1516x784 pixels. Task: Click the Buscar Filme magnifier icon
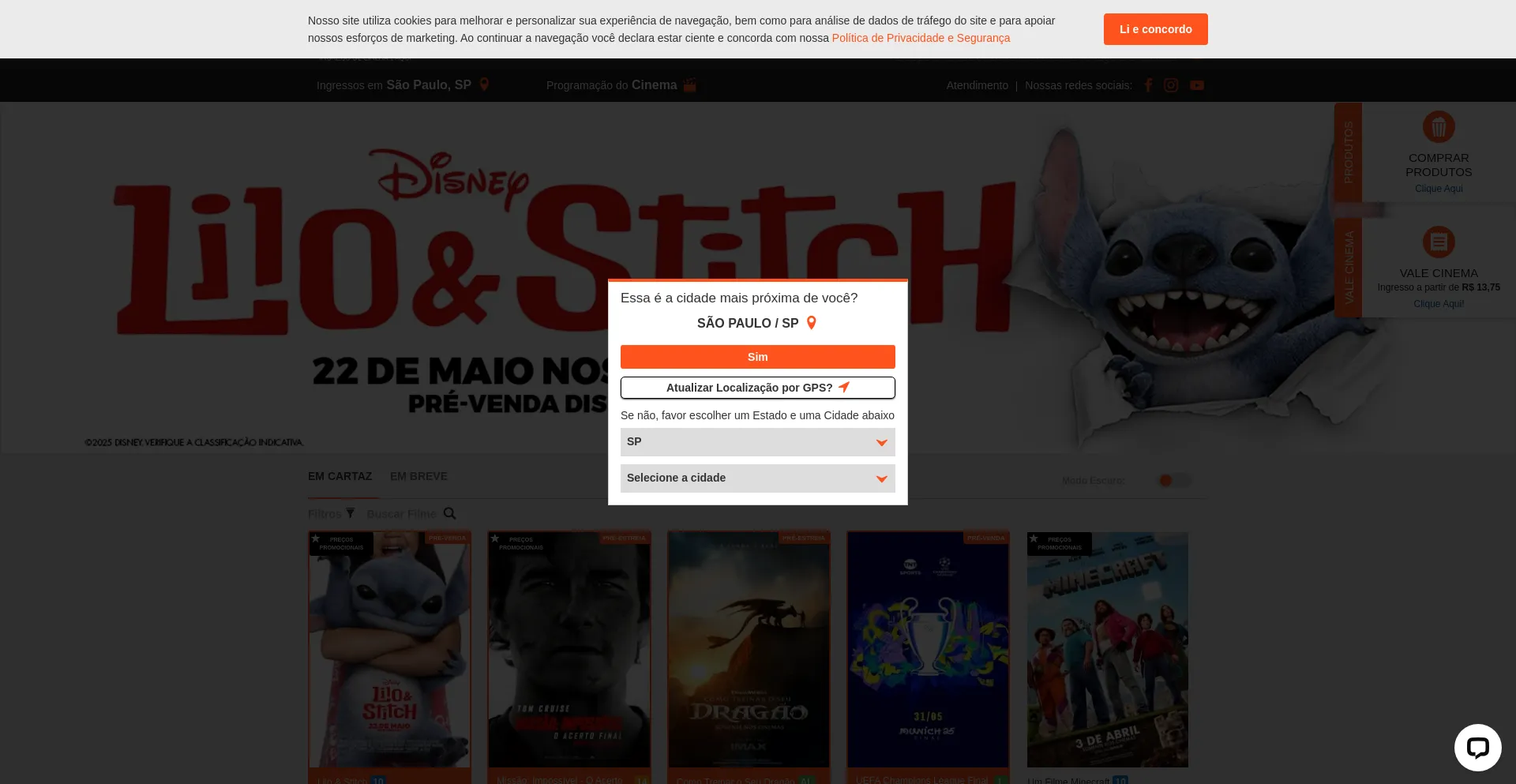point(450,513)
